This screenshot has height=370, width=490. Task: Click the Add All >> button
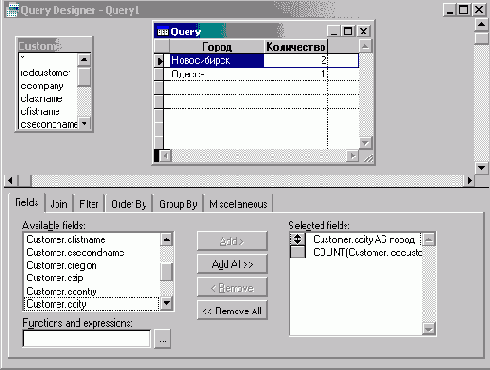click(232, 264)
